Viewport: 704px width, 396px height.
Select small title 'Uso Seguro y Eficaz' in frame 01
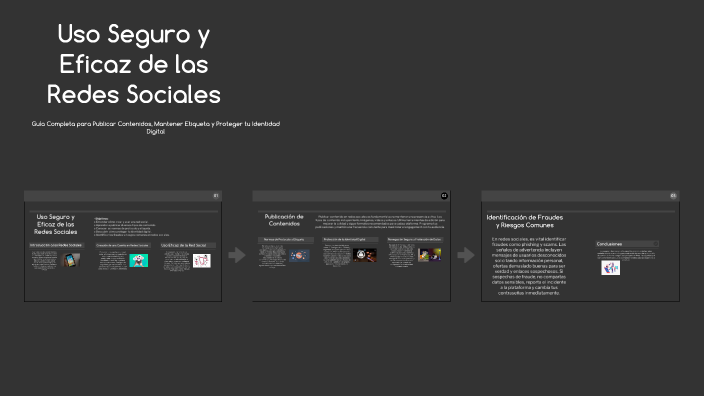56,224
